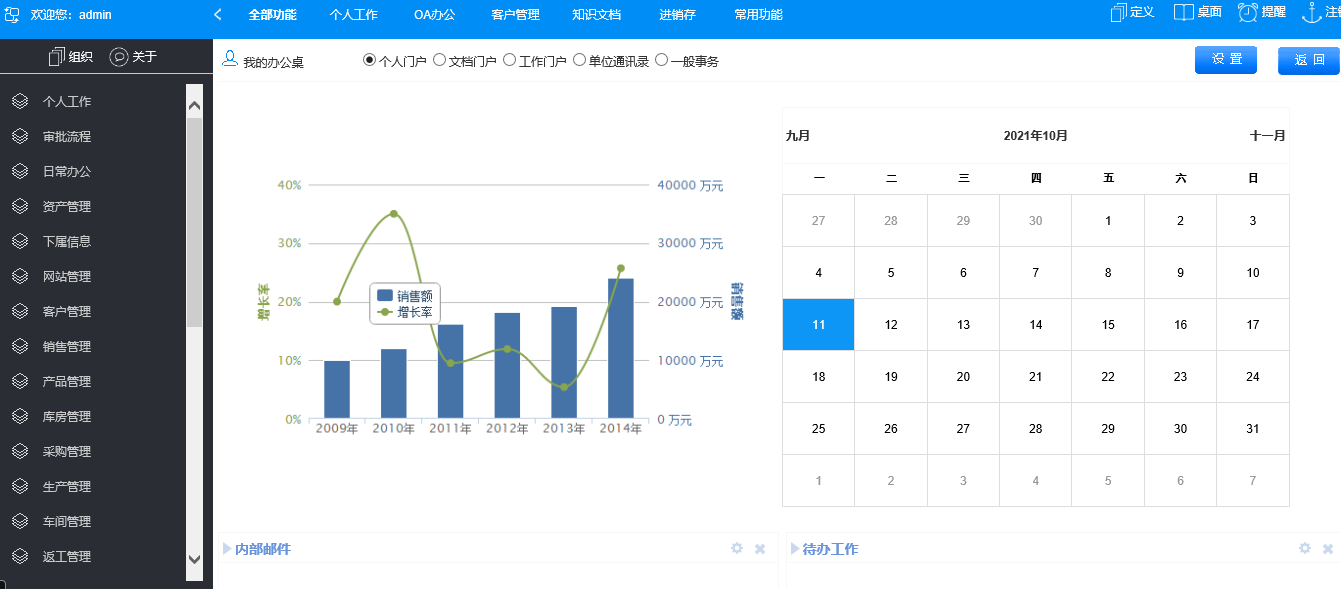Screen dimensions: 1341x589
Task: Click the user icon beside 我的办公桌
Action: (230, 59)
